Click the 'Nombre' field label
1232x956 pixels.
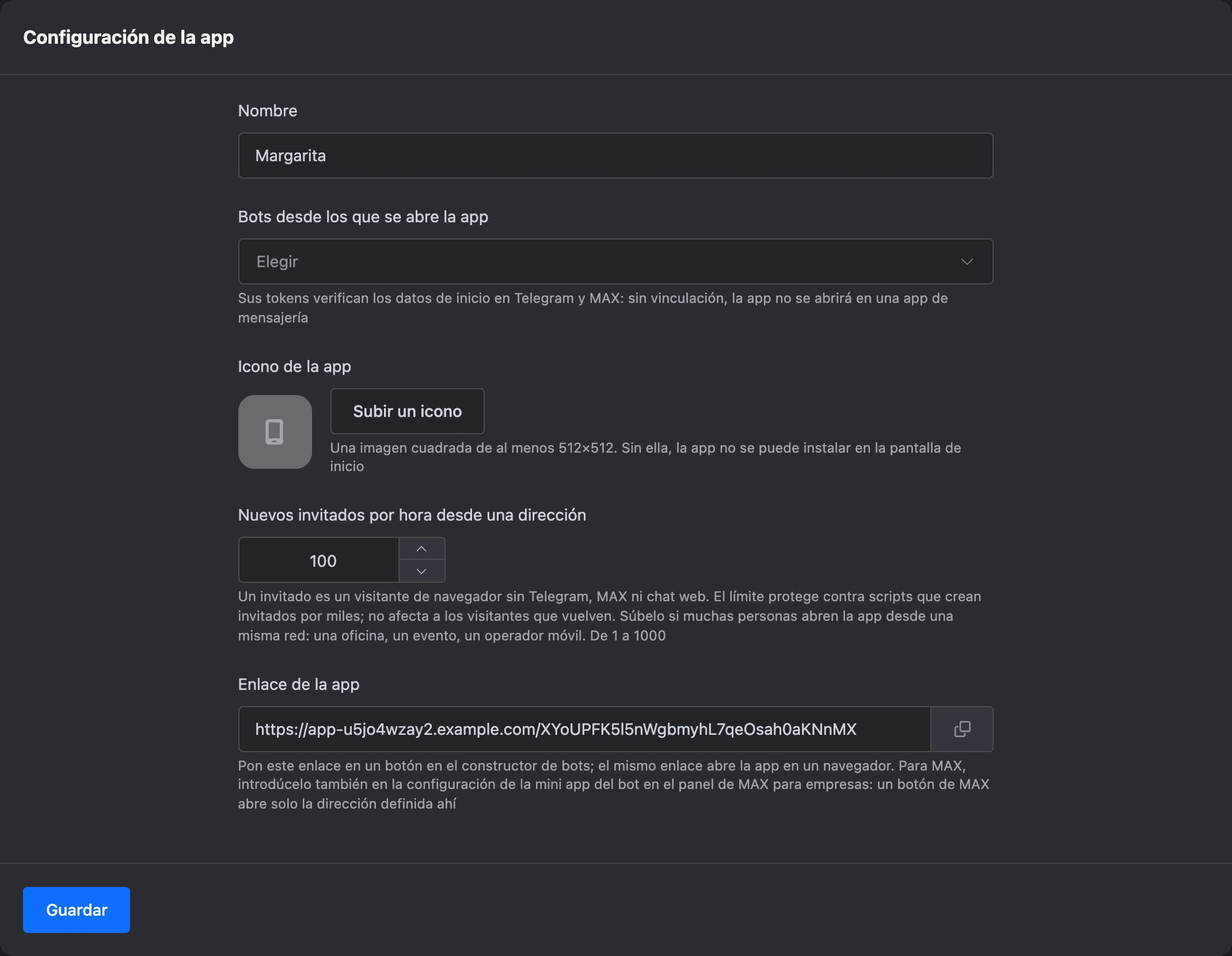coord(268,111)
